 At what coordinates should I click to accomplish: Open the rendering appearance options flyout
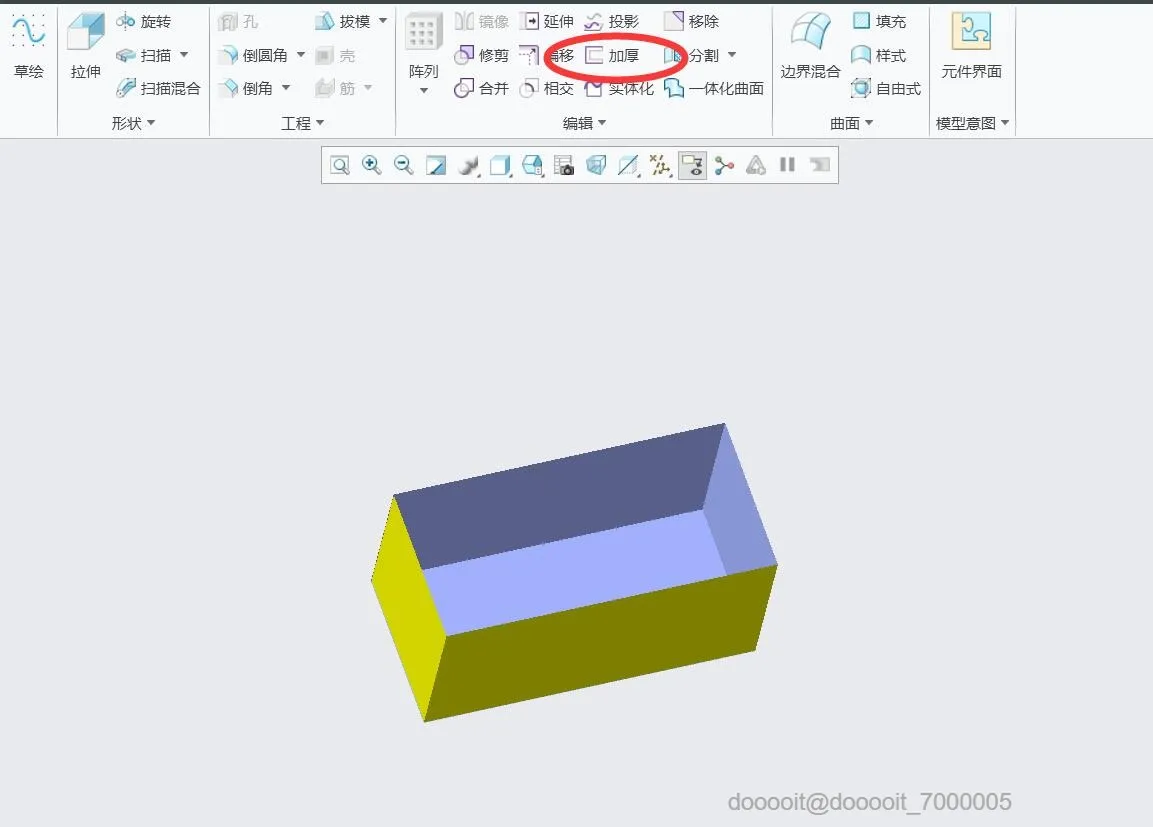tap(468, 165)
